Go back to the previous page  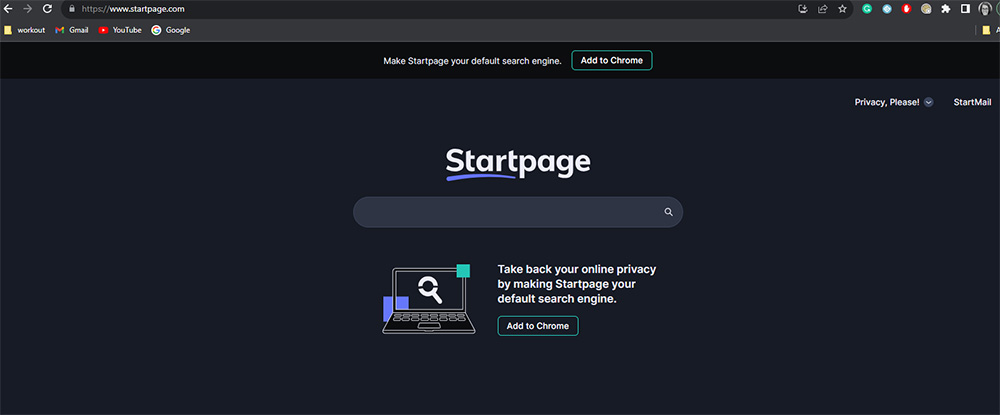pyautogui.click(x=8, y=9)
